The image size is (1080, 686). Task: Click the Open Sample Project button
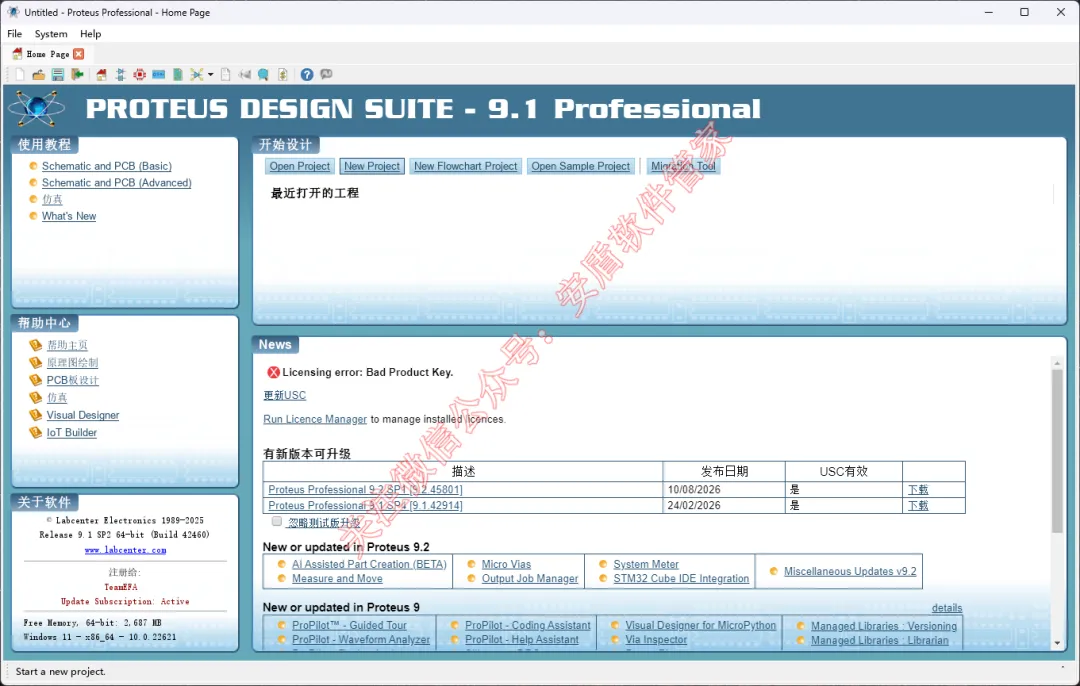click(581, 166)
